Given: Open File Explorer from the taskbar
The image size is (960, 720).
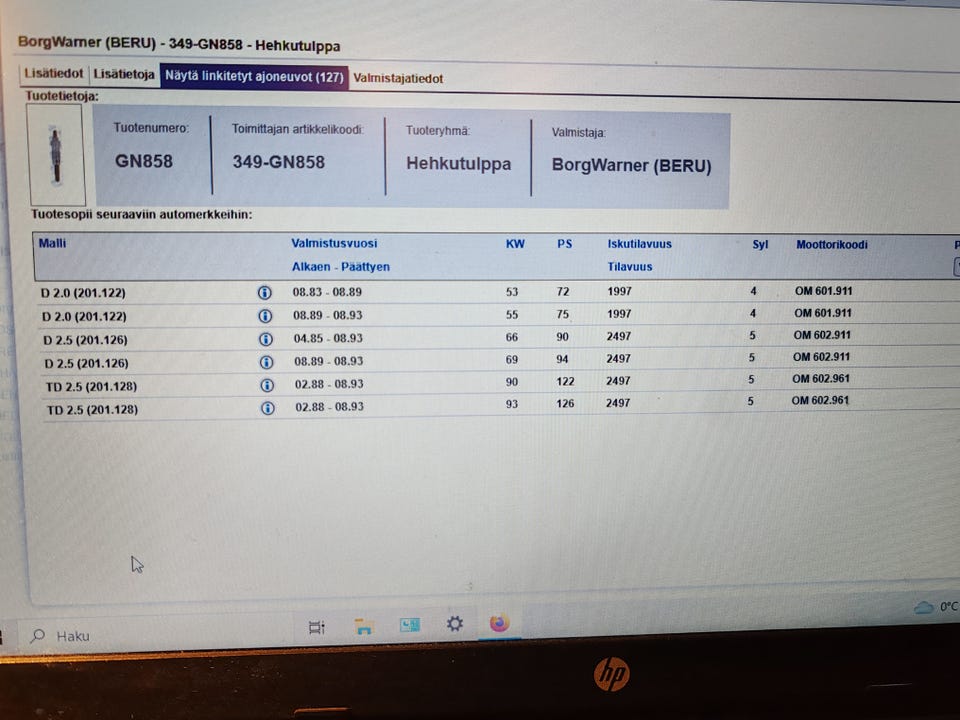Looking at the screenshot, I should (364, 626).
